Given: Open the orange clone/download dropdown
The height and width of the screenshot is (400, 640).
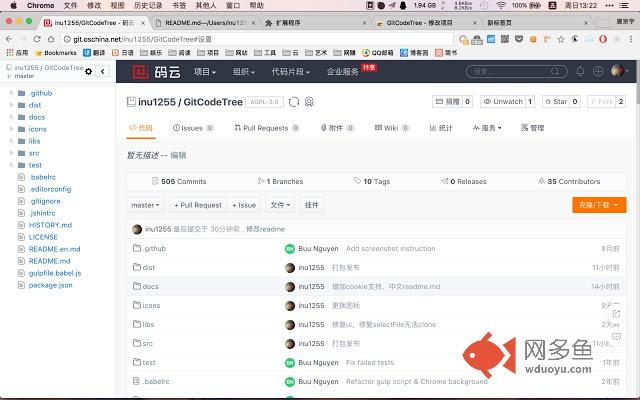Looking at the screenshot, I should coord(600,205).
